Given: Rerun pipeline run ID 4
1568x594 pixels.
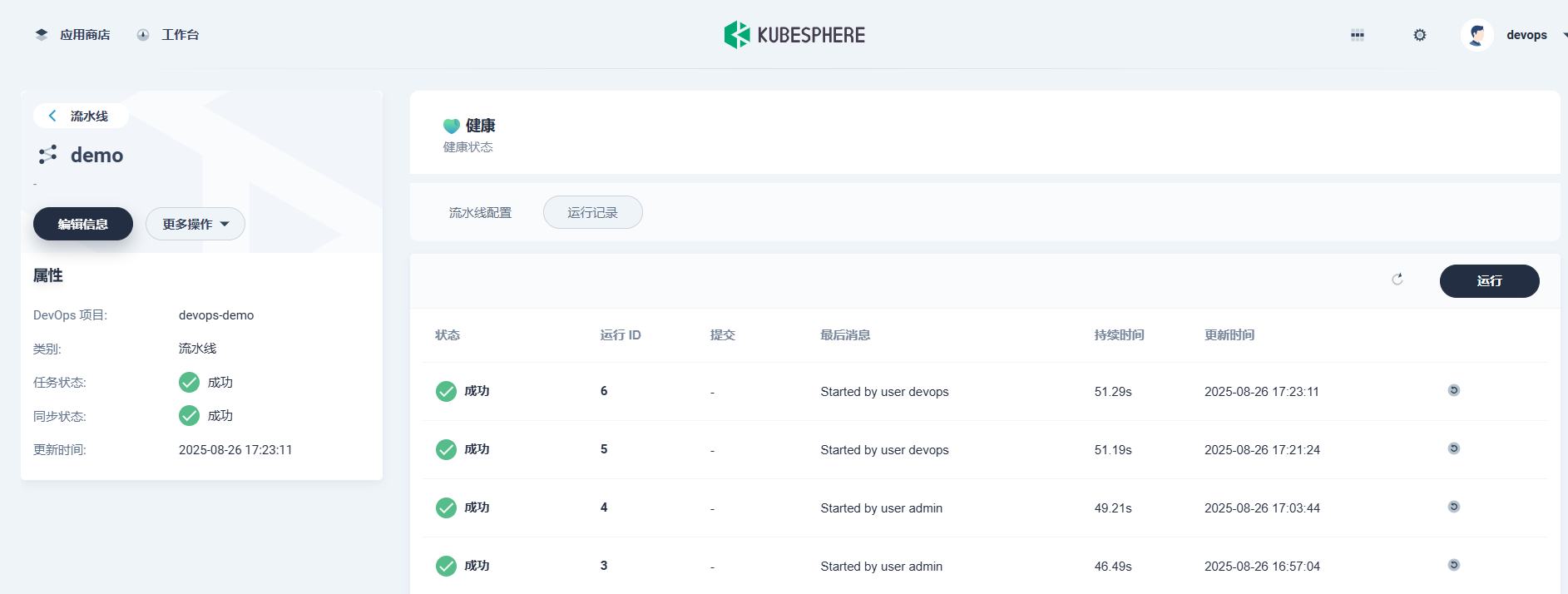Looking at the screenshot, I should [1454, 507].
